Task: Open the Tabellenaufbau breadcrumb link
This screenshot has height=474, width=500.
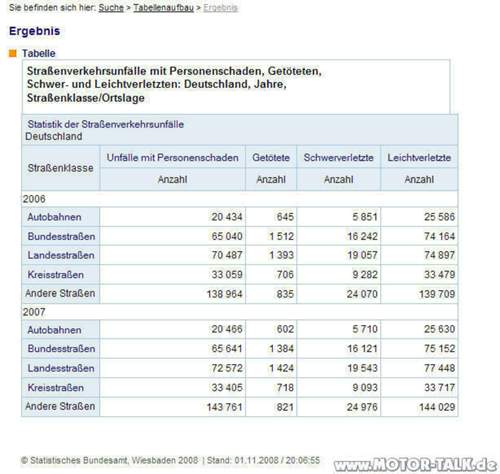Action: tap(163, 8)
